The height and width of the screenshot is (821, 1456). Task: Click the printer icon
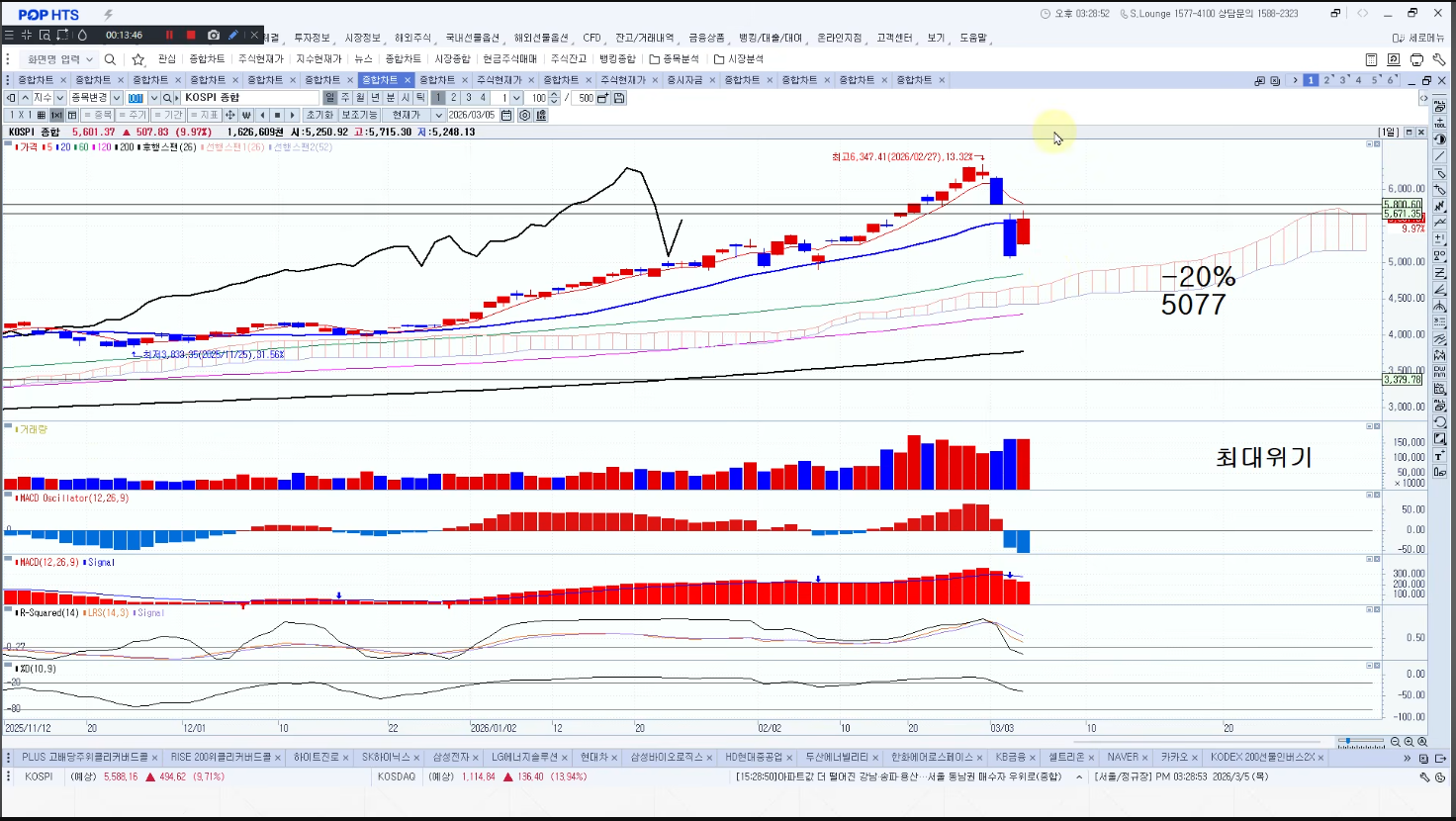1416,59
